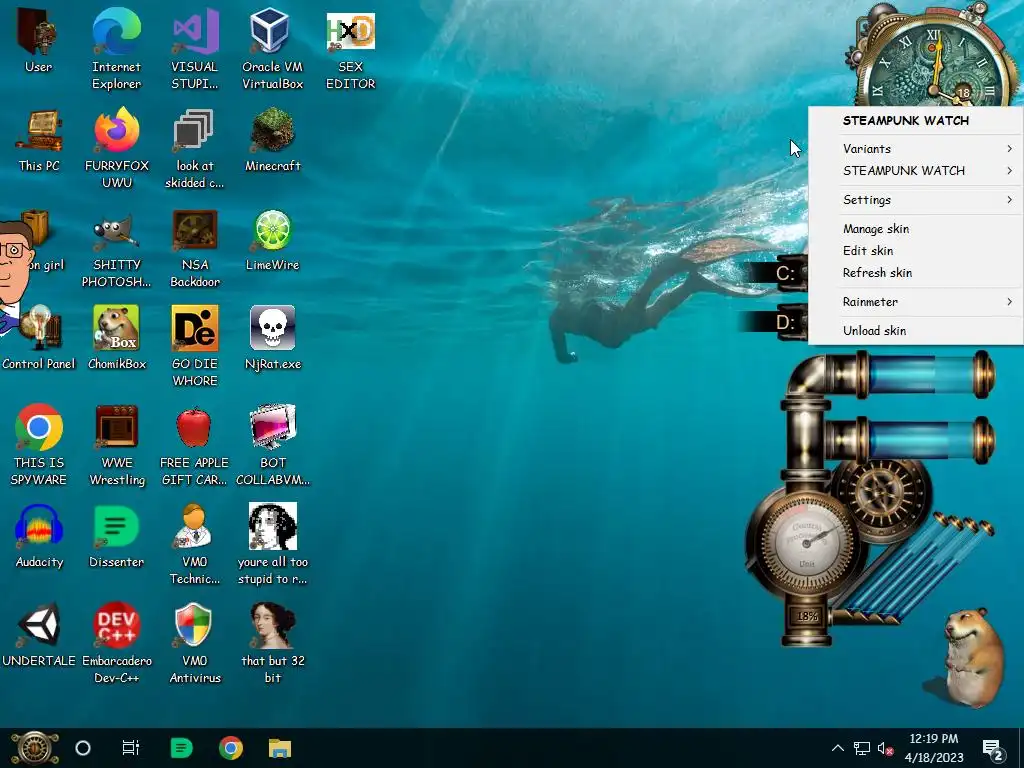The width and height of the screenshot is (1024, 768).
Task: Click the D: drive meter label
Action: coord(785,323)
